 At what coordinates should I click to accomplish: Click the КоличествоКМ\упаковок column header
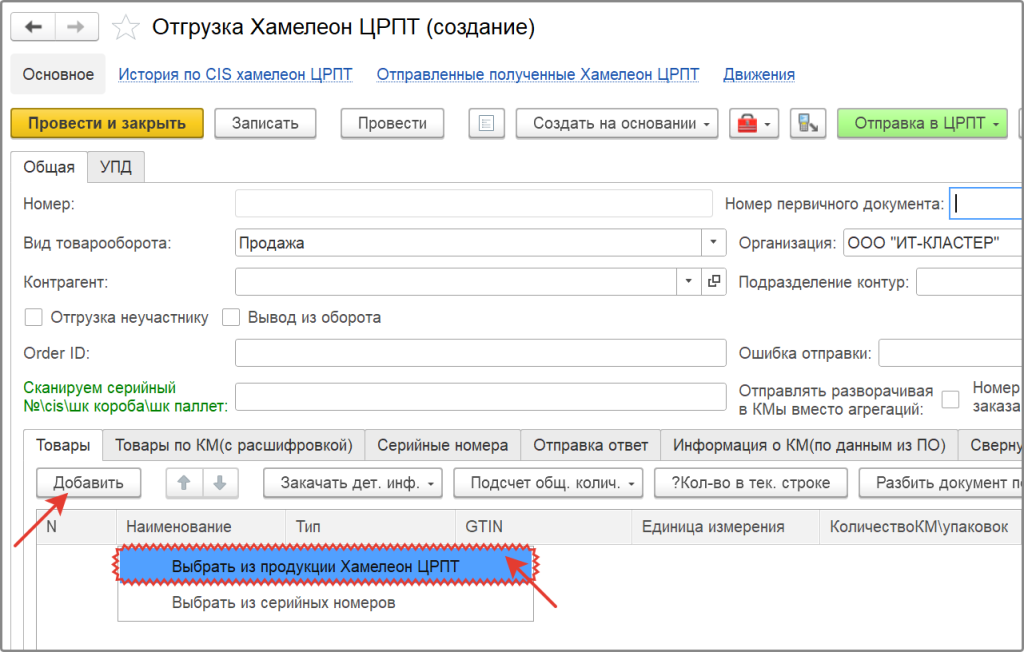(x=921, y=527)
